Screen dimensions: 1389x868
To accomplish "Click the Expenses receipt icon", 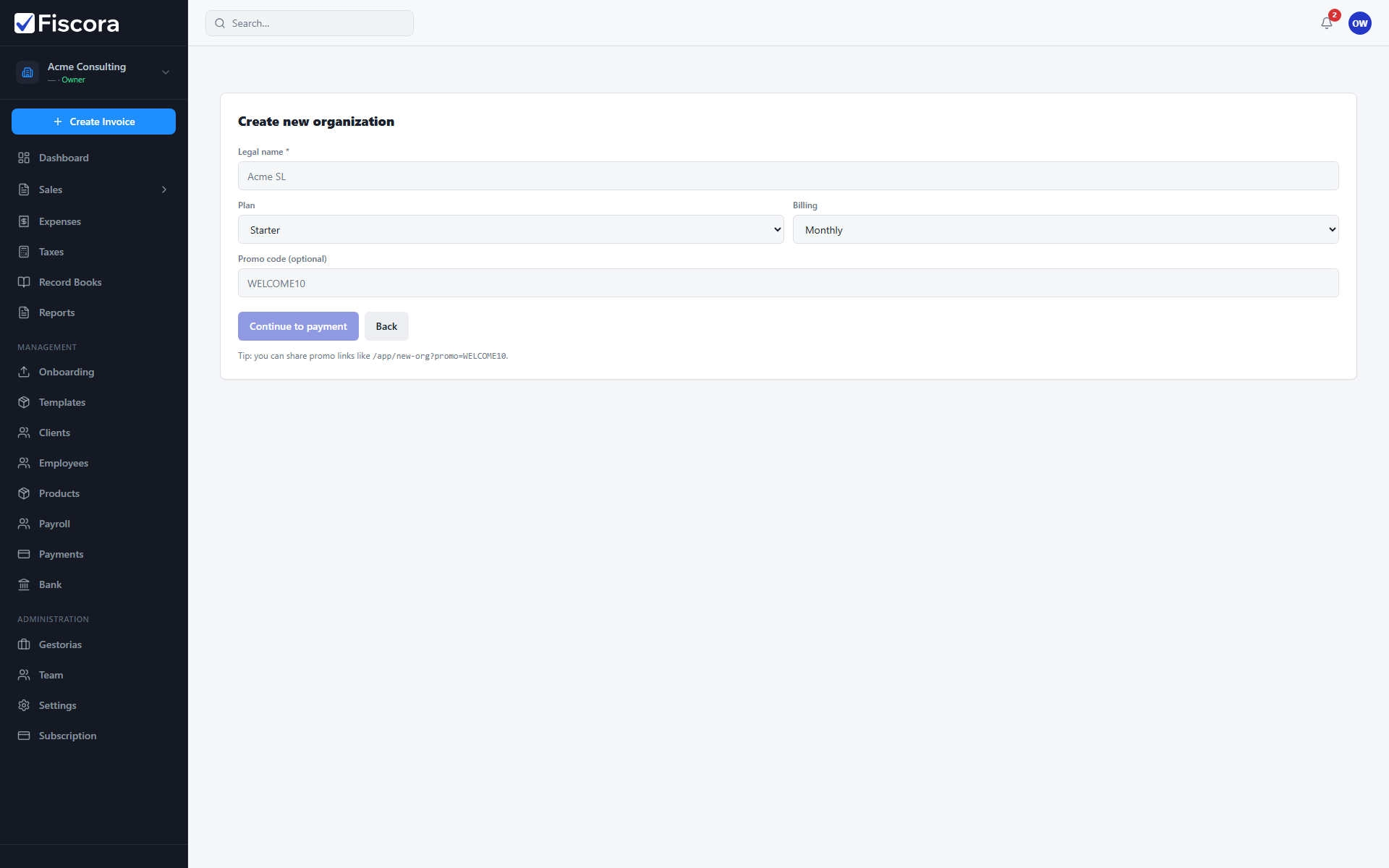I will tap(24, 221).
